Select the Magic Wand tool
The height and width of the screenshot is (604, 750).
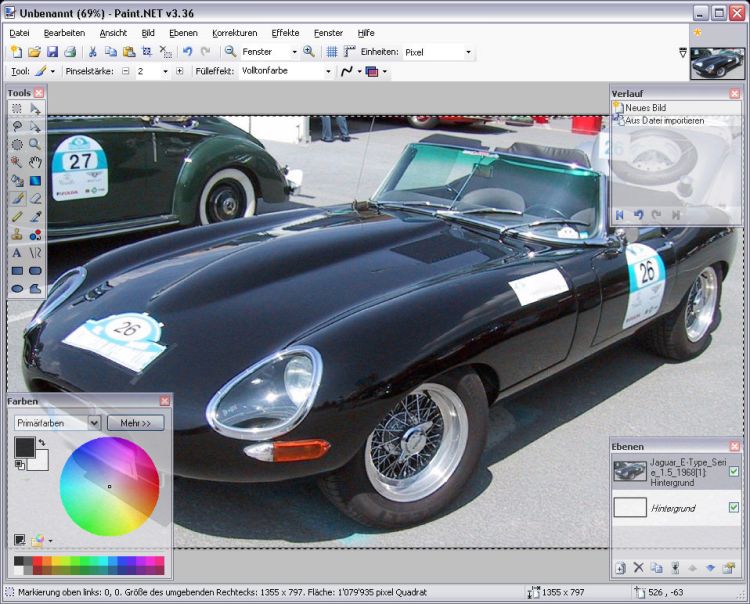17,162
